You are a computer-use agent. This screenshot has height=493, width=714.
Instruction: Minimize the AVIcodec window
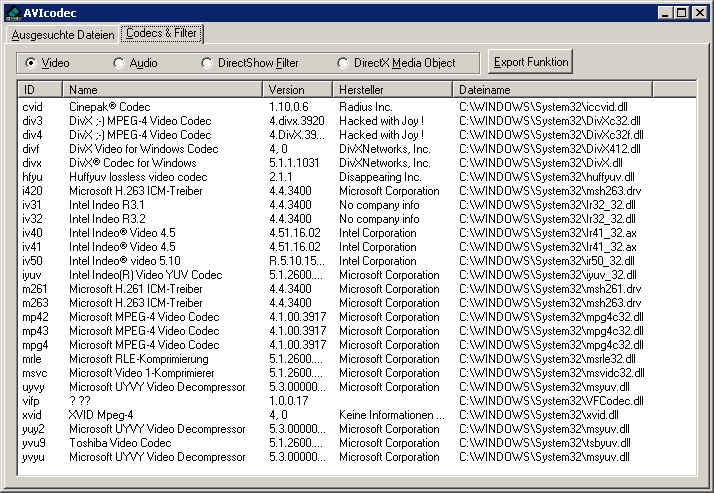tap(666, 13)
